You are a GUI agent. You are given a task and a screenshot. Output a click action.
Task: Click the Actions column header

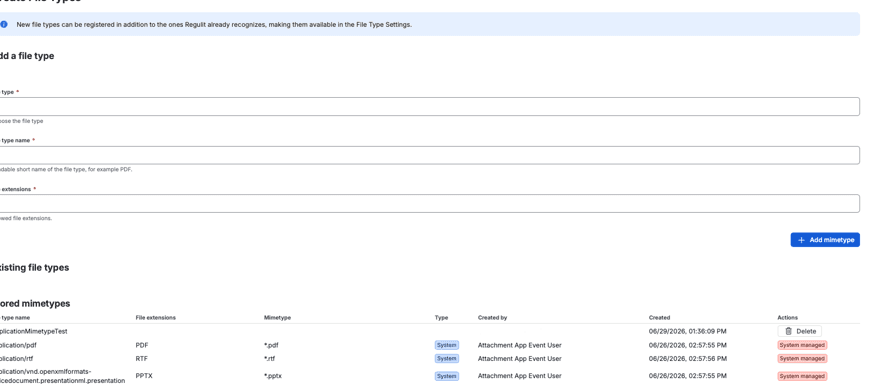click(788, 318)
